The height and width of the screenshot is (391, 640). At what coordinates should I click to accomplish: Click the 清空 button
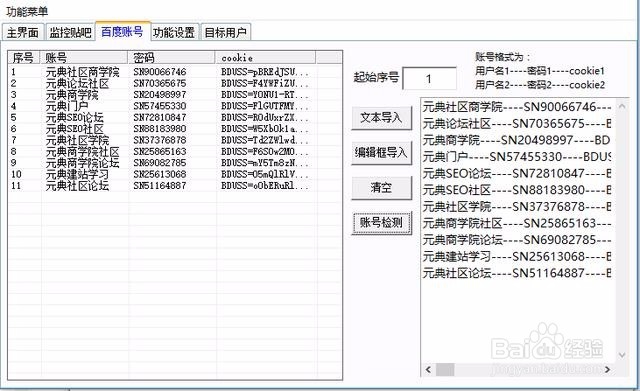click(x=381, y=188)
